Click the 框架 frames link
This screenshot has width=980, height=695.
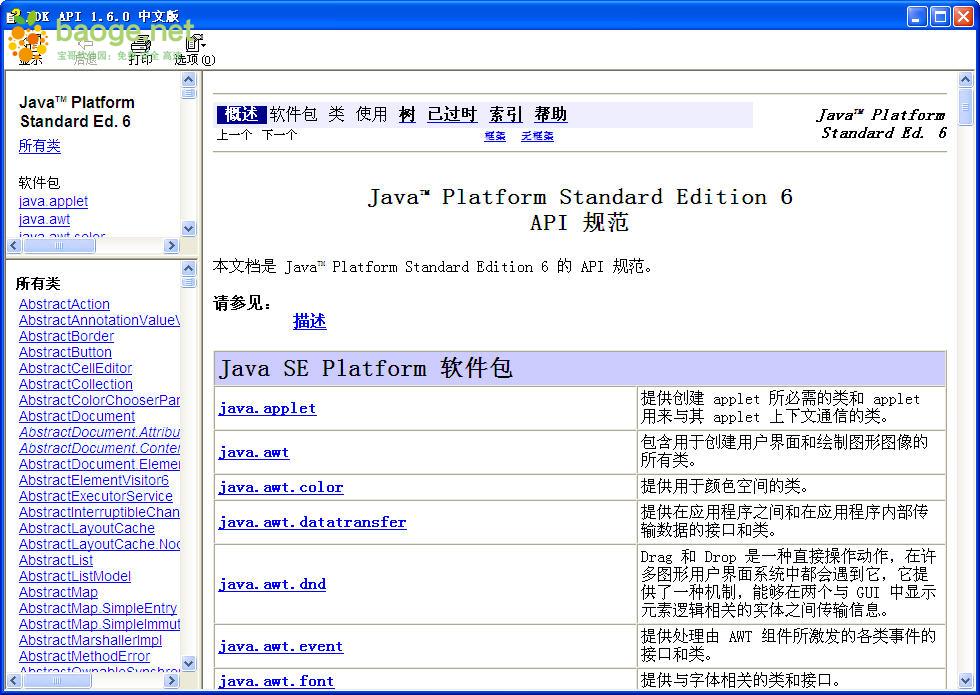click(x=494, y=136)
